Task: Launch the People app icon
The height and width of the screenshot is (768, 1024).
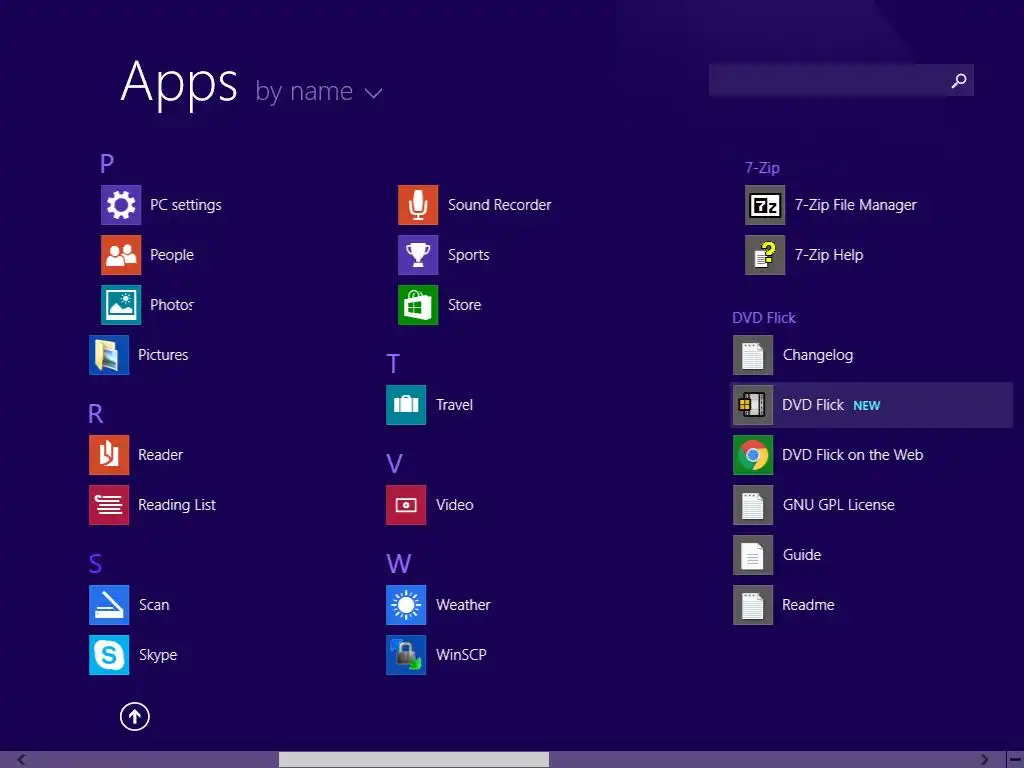Action: tap(121, 255)
